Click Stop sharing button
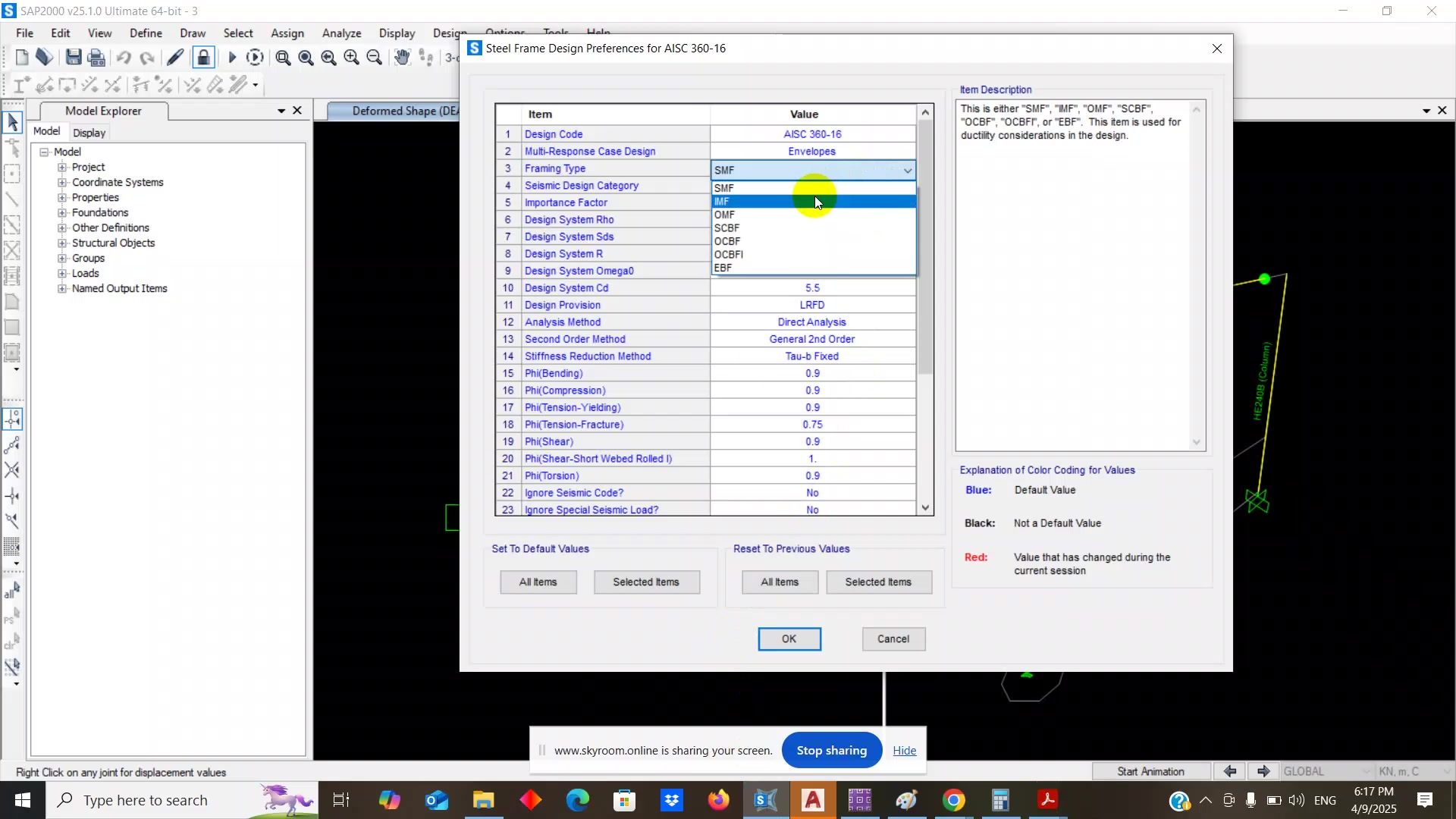 [x=831, y=750]
